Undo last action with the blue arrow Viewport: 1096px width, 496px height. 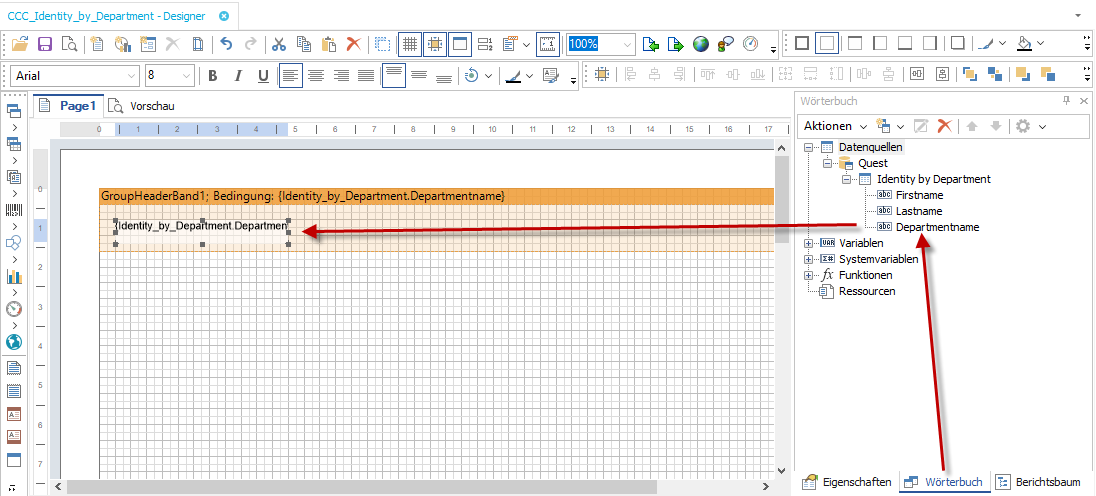click(x=226, y=44)
